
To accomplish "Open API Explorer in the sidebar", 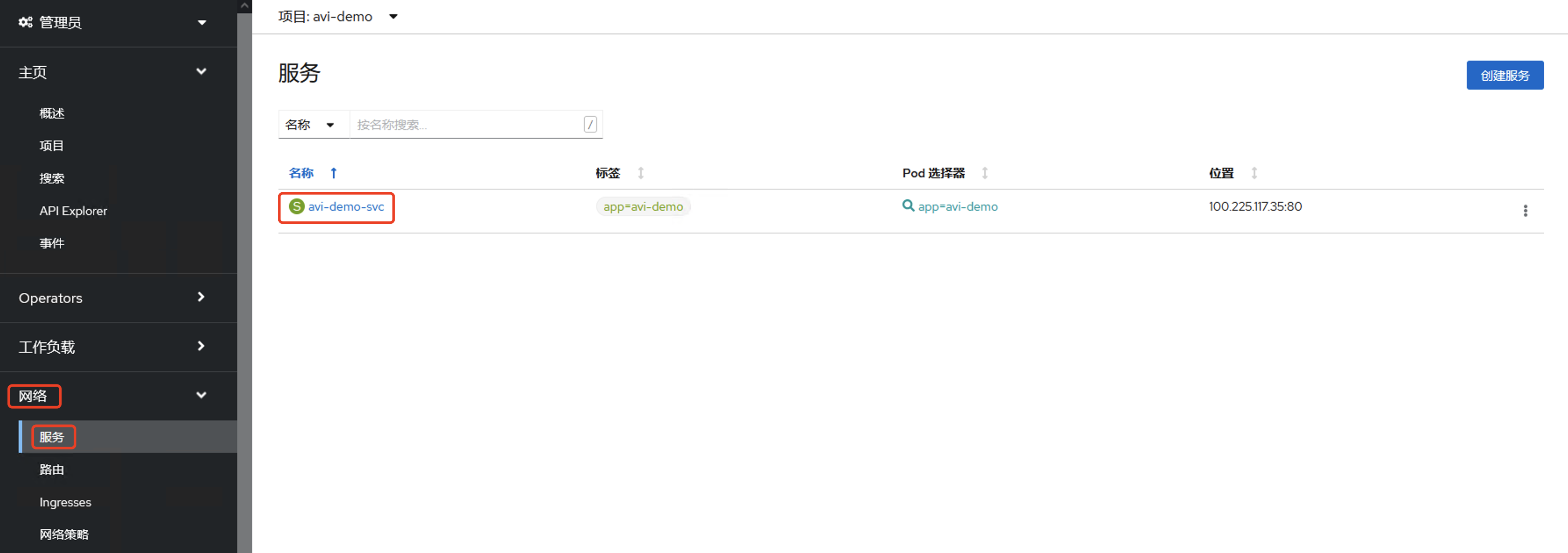I will (x=73, y=211).
